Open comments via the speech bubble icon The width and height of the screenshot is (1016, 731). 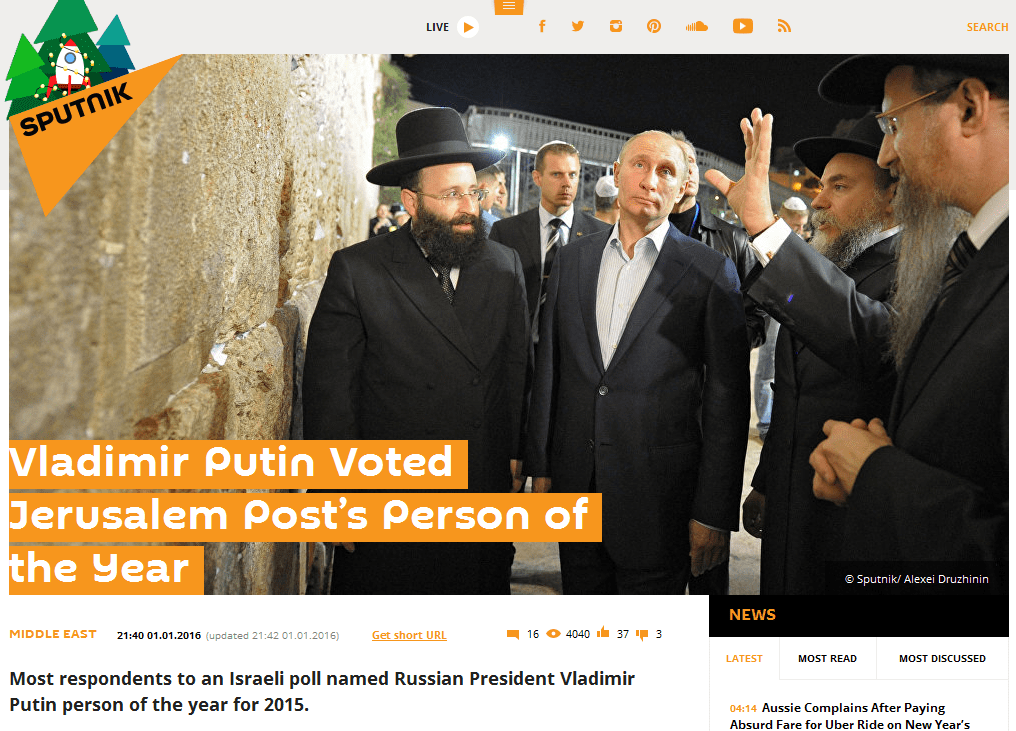click(513, 634)
